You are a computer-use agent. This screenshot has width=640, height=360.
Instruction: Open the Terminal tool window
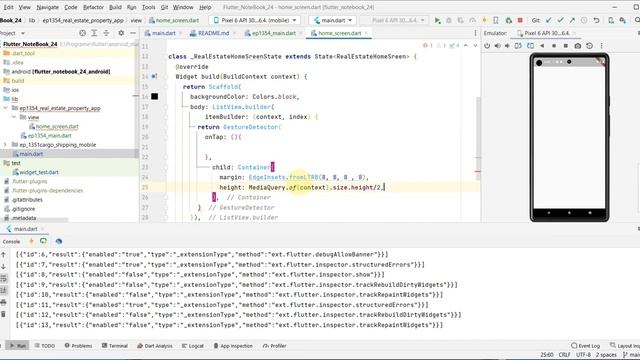pyautogui.click(x=115, y=346)
